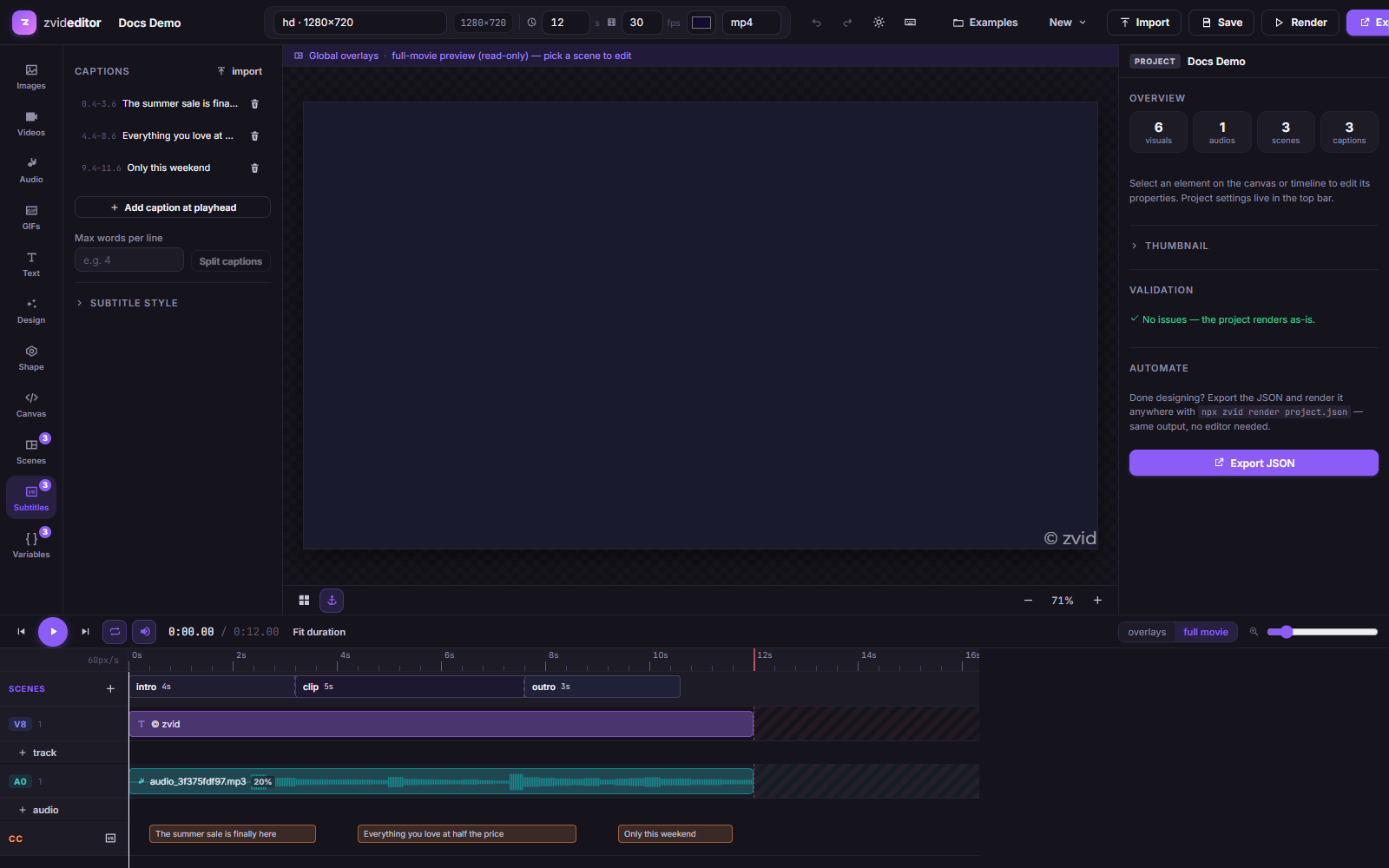This screenshot has width=1389, height=868.
Task: Click the fps field showing 30
Action: click(642, 23)
